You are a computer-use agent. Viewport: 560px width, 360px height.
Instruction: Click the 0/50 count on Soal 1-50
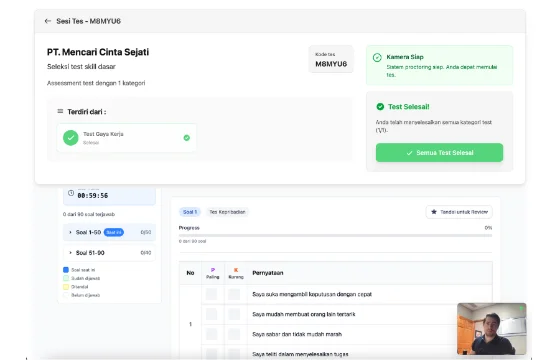click(x=146, y=232)
